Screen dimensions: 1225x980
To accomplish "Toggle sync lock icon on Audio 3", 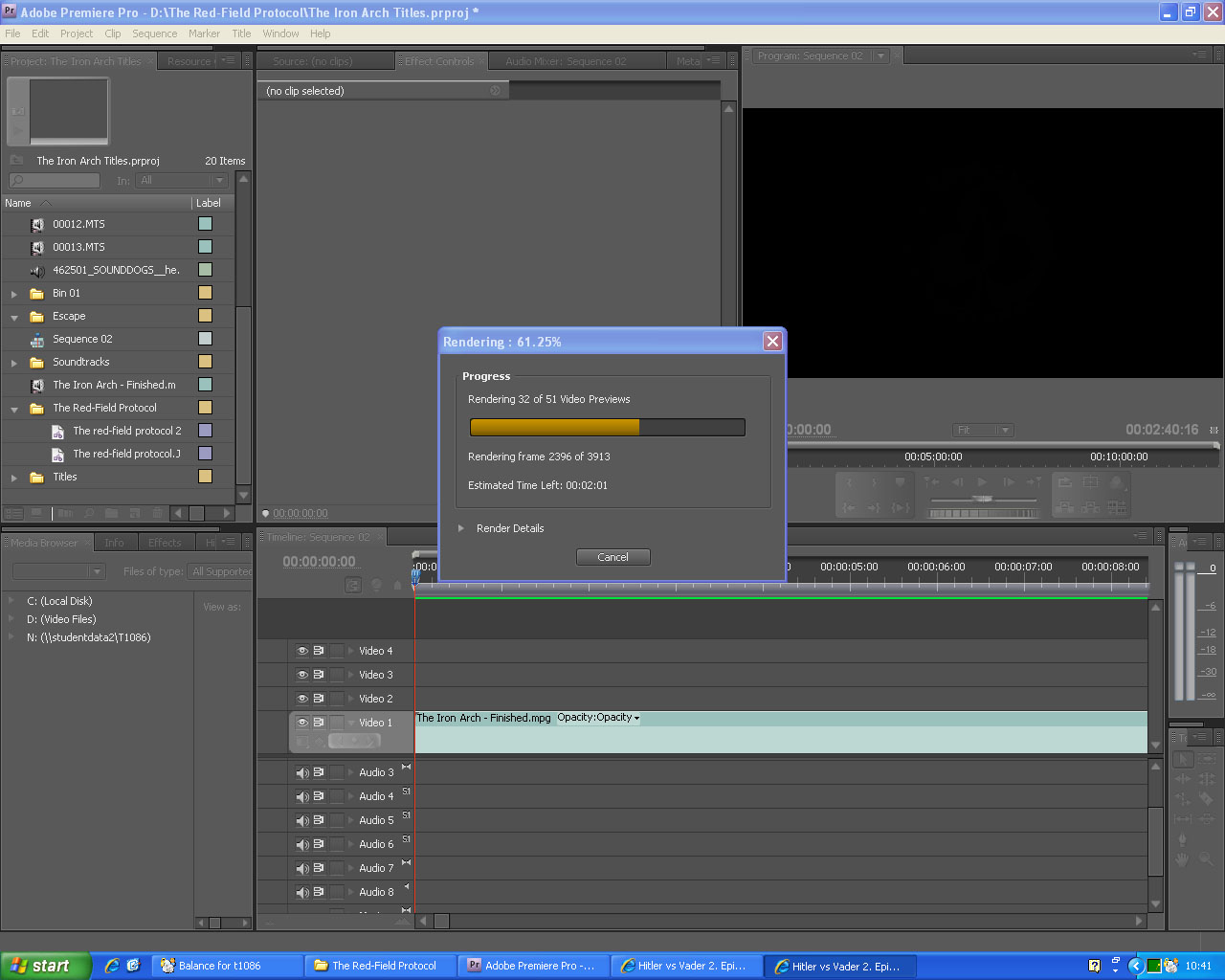I will tap(319, 772).
